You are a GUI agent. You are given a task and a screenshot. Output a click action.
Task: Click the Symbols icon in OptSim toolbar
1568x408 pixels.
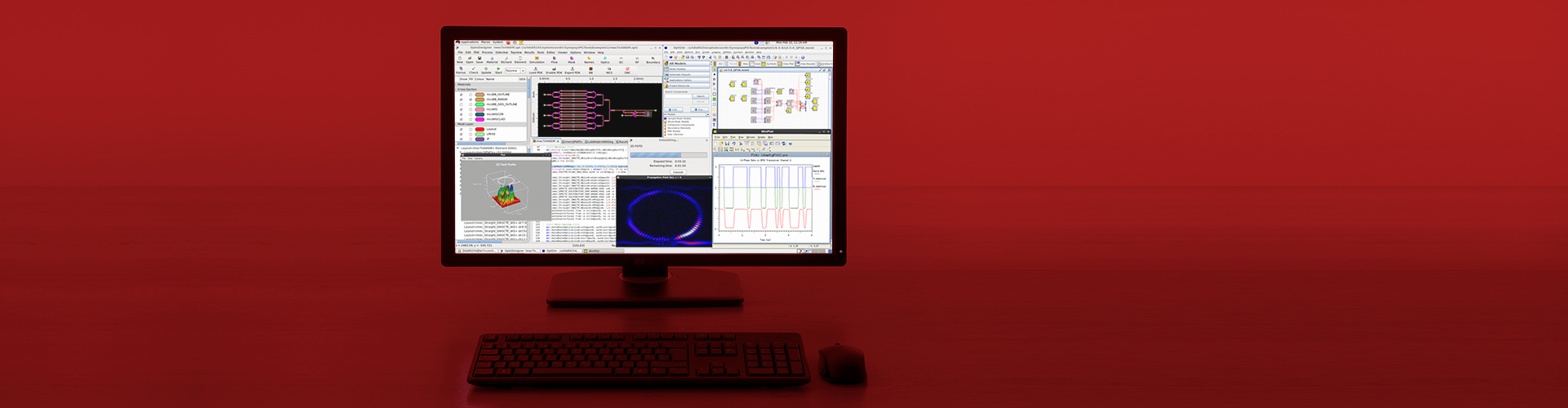[x=768, y=64]
